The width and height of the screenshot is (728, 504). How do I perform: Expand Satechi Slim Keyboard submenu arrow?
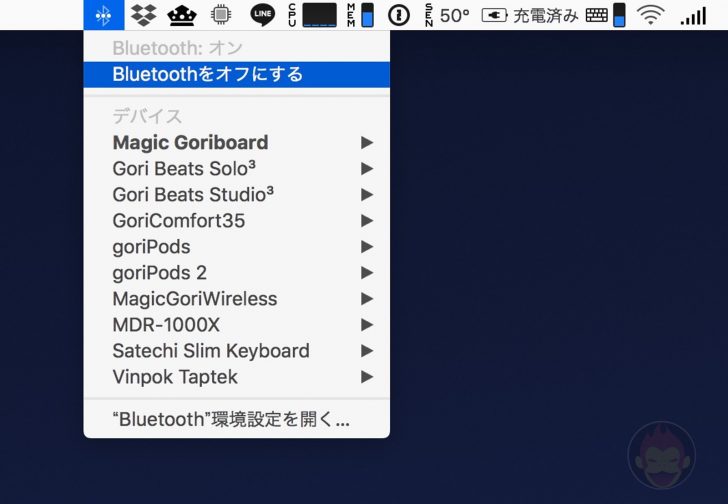click(367, 350)
